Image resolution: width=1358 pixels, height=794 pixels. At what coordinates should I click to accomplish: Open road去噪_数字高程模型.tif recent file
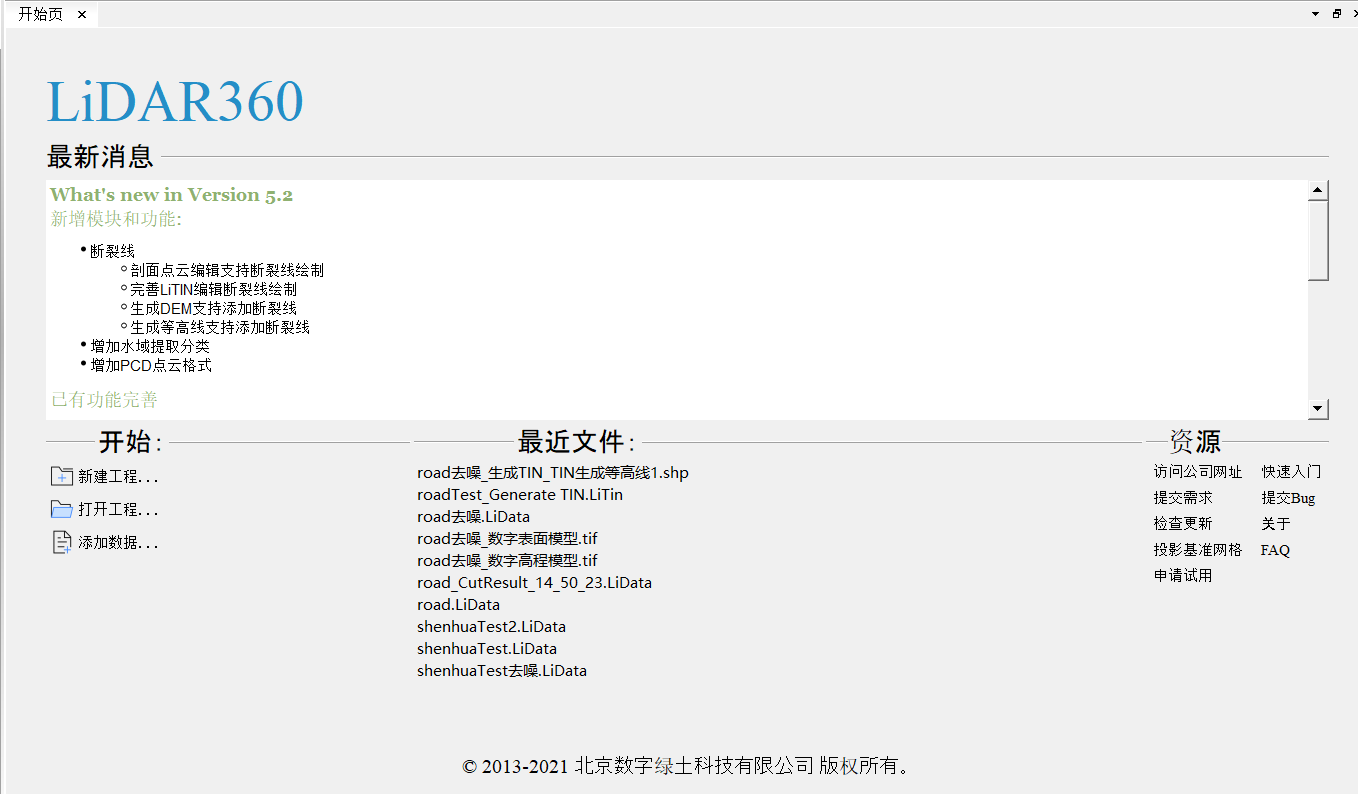(507, 561)
